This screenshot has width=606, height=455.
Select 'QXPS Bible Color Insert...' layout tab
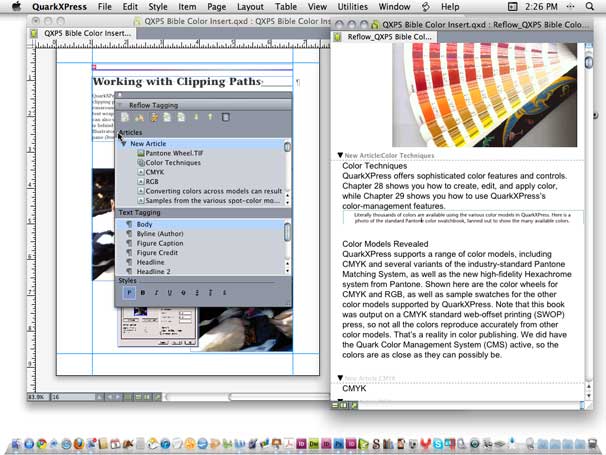(x=82, y=33)
